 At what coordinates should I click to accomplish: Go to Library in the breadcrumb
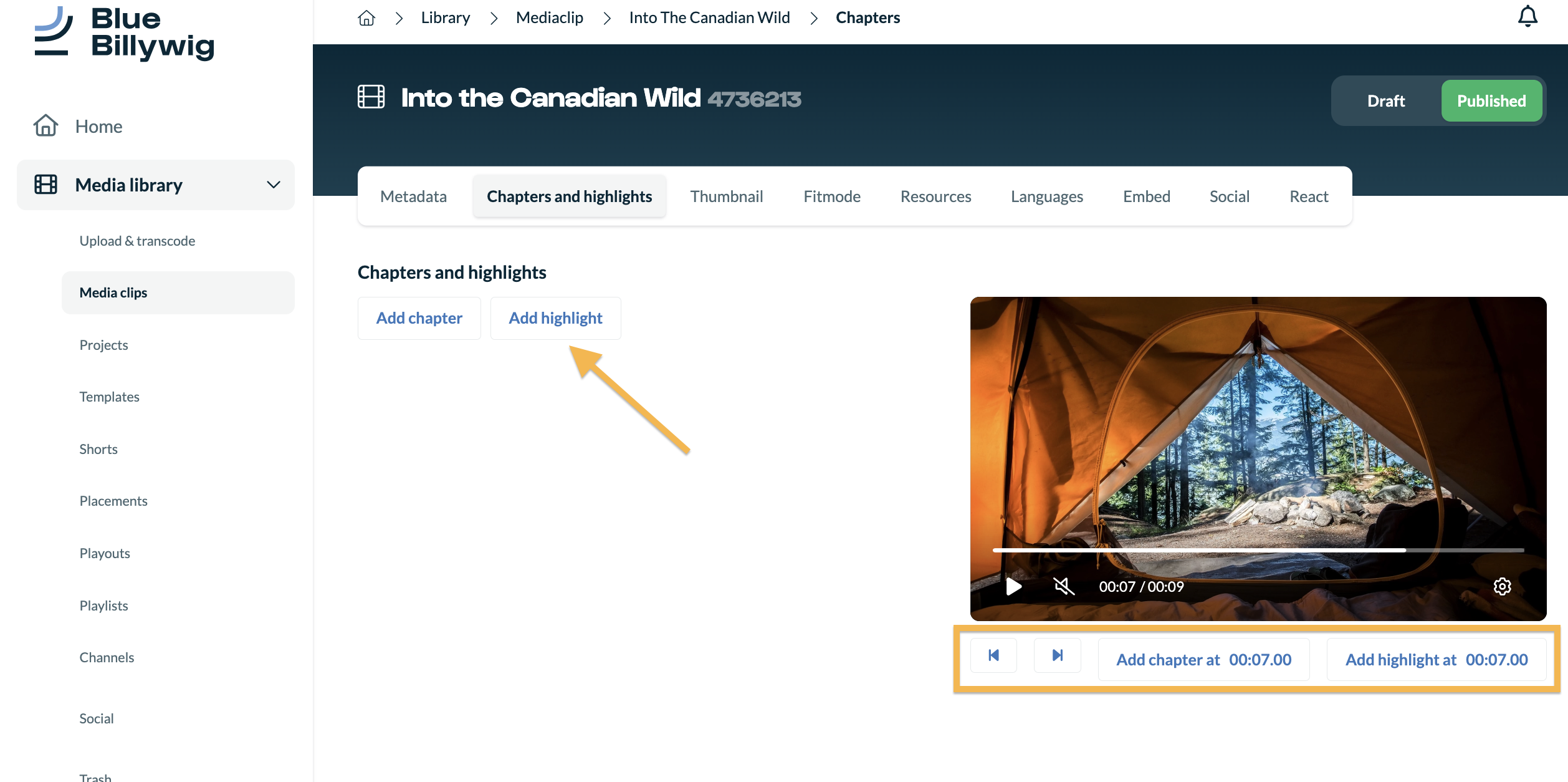click(446, 17)
